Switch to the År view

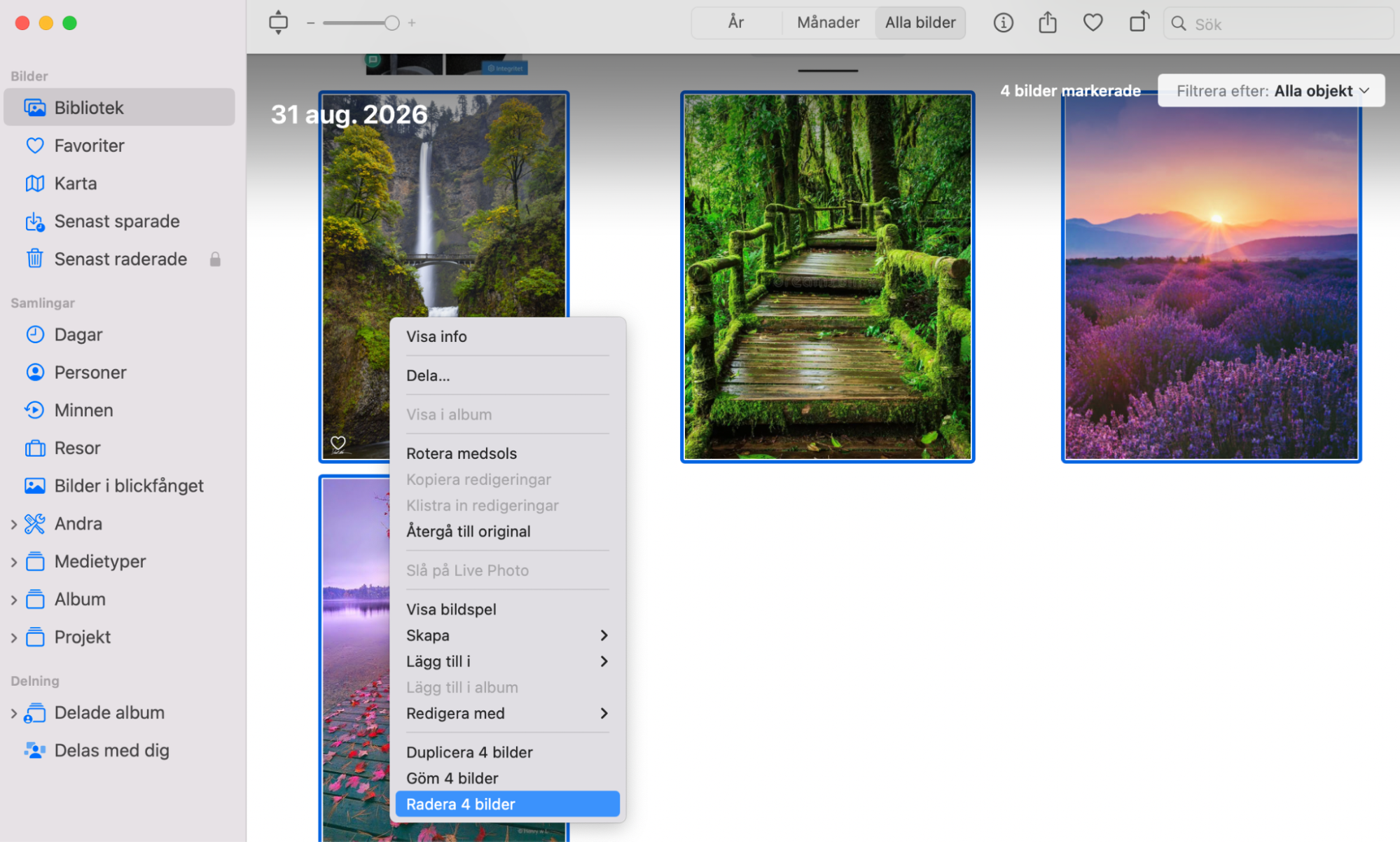pyautogui.click(x=736, y=22)
